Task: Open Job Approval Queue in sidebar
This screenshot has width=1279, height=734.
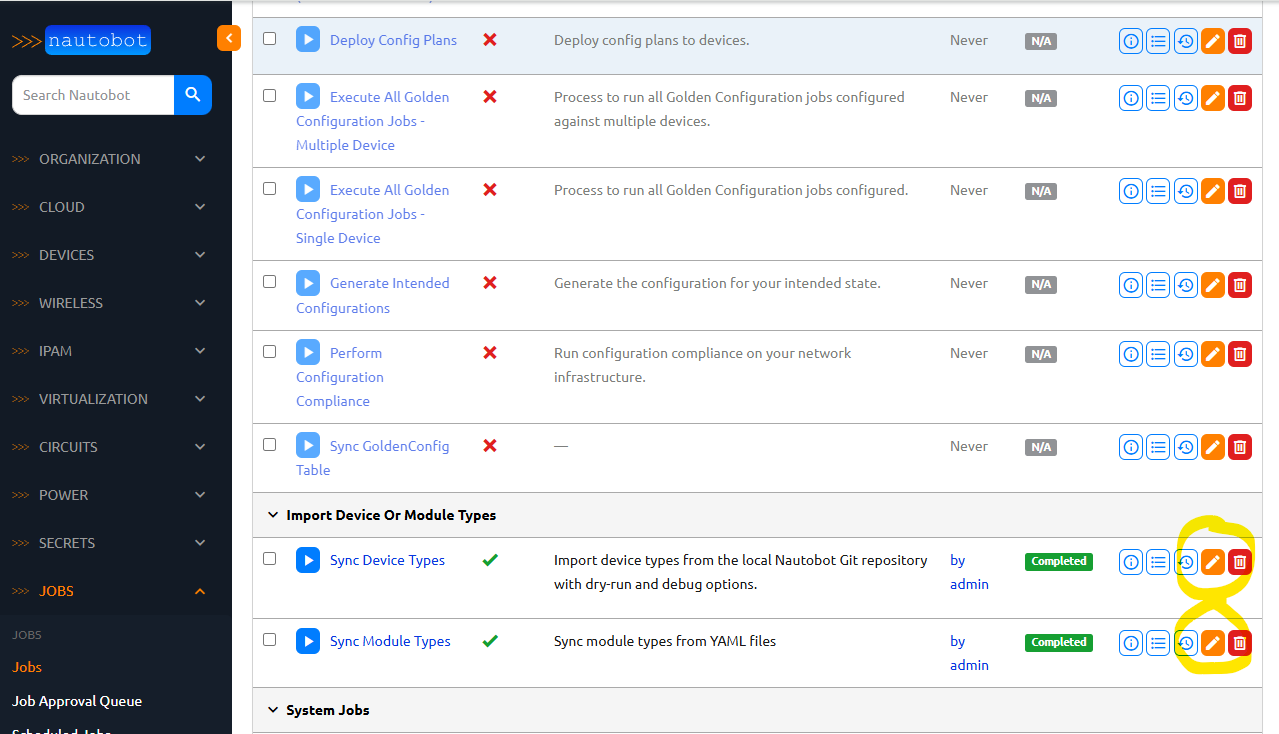Action: 77,701
